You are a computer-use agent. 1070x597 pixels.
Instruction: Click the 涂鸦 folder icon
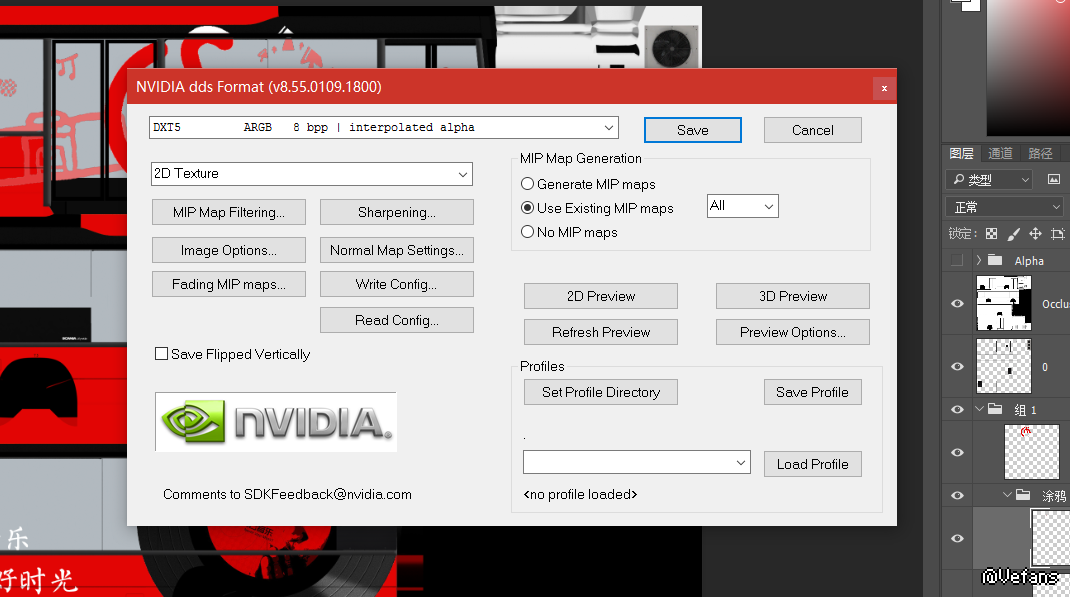pyautogui.click(x=1023, y=495)
